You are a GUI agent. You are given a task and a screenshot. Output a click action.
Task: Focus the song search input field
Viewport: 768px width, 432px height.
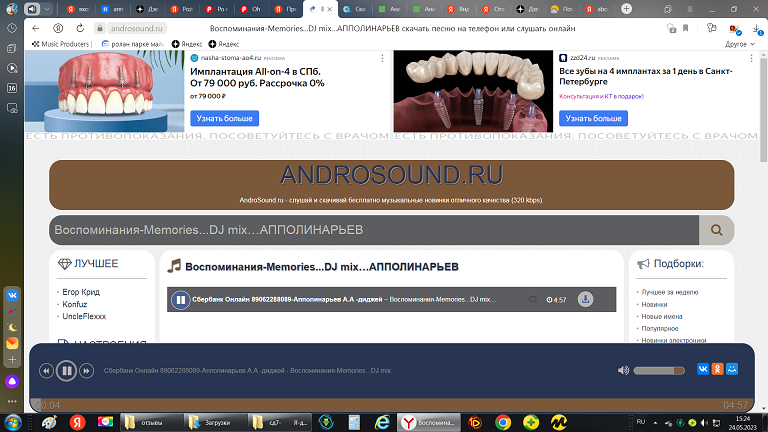coord(374,230)
